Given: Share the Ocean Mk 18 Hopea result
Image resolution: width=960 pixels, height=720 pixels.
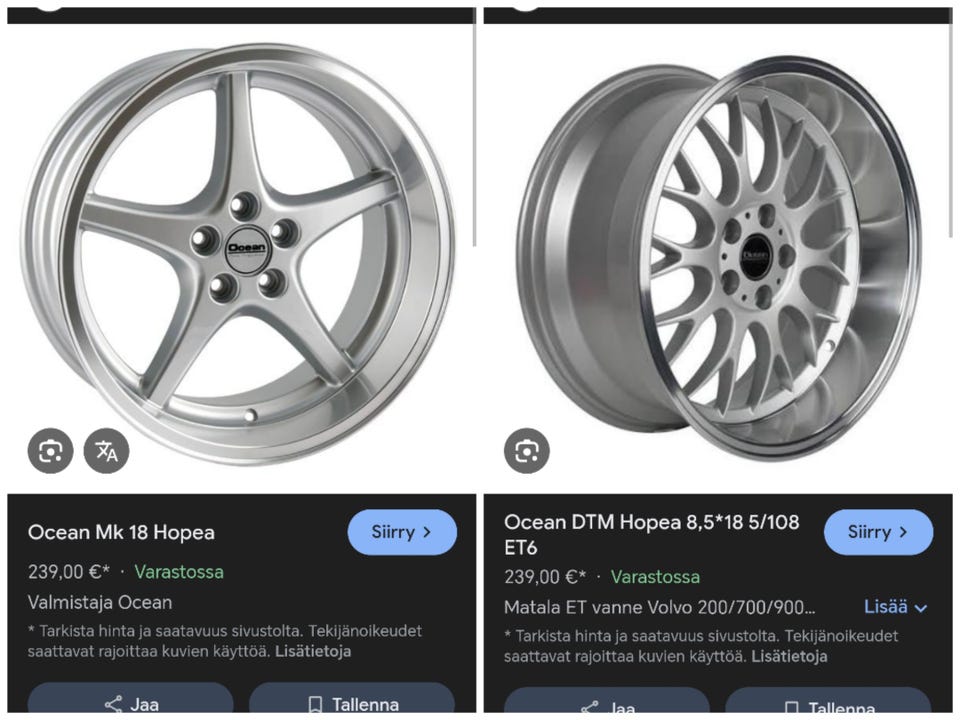Looking at the screenshot, I should [x=130, y=703].
